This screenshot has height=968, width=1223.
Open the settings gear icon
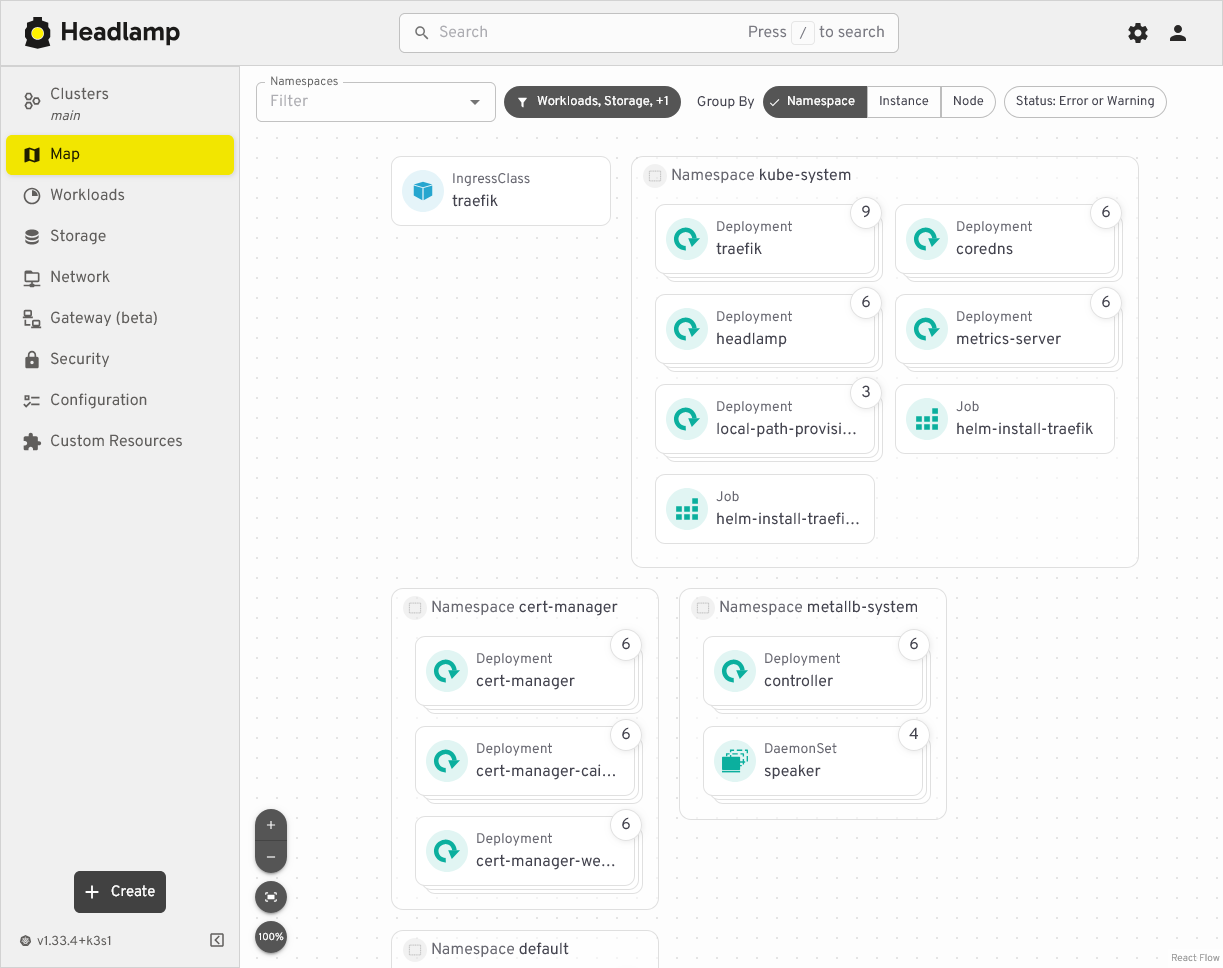(x=1138, y=33)
